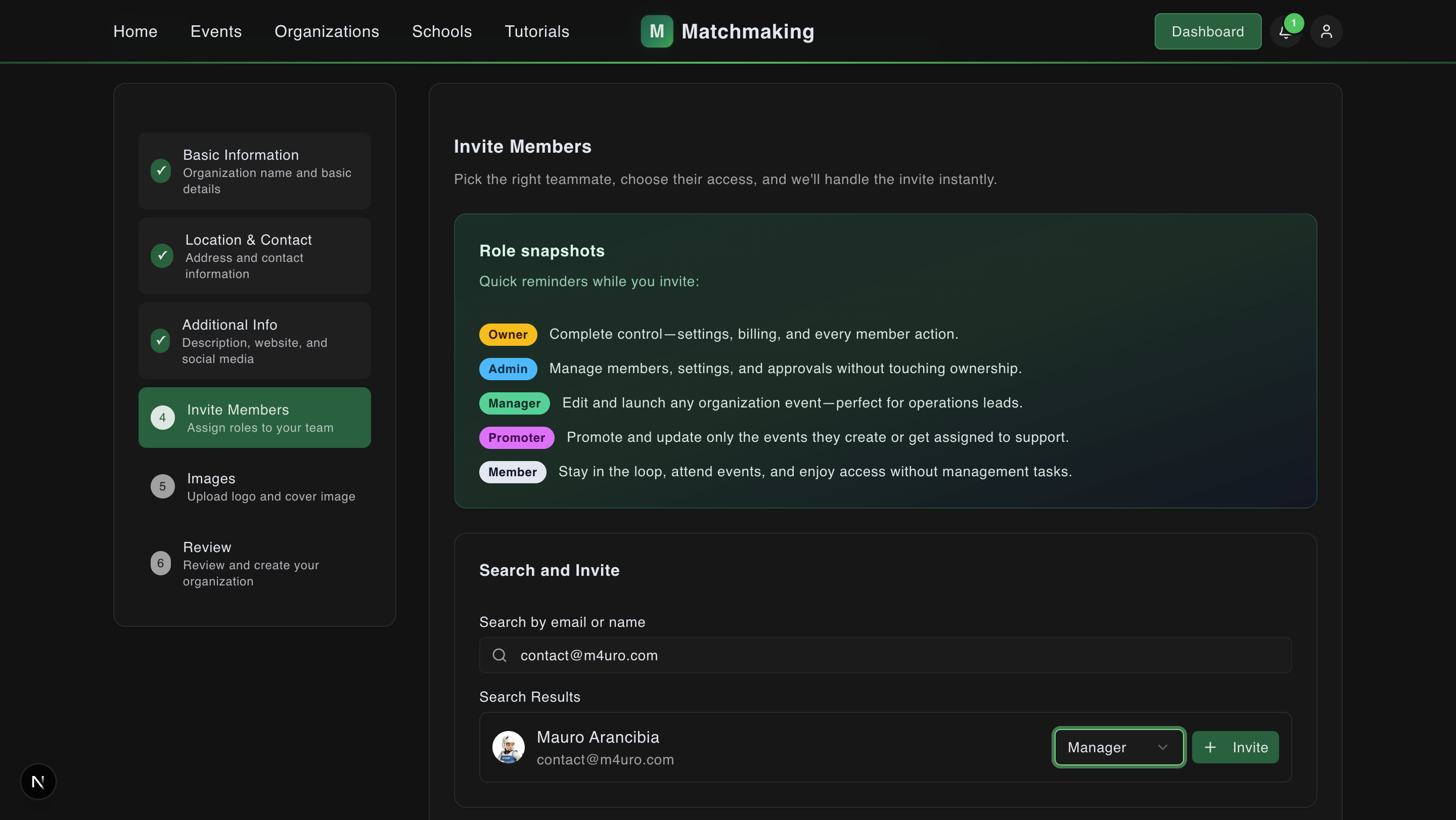Open the Schools nav item
This screenshot has width=1456, height=820.
coord(442,31)
